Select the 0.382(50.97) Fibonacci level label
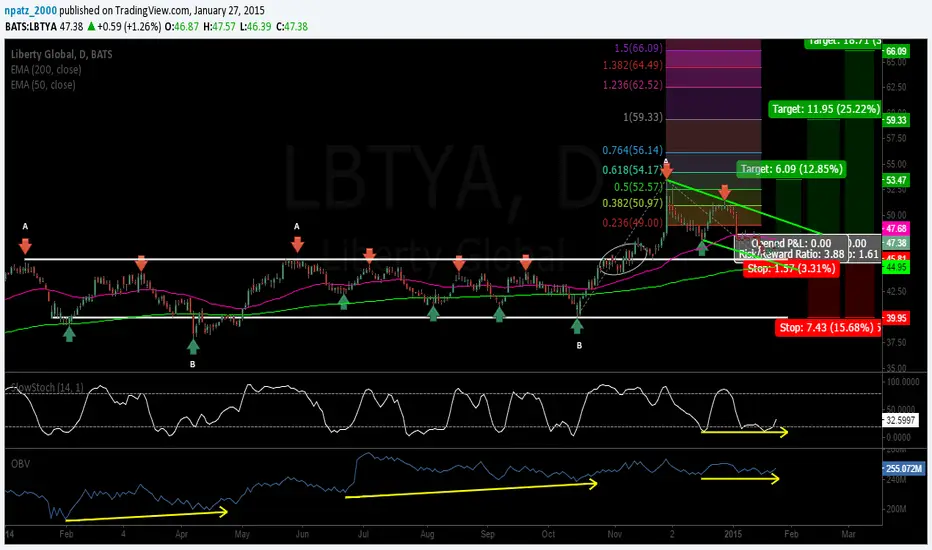 tap(632, 203)
